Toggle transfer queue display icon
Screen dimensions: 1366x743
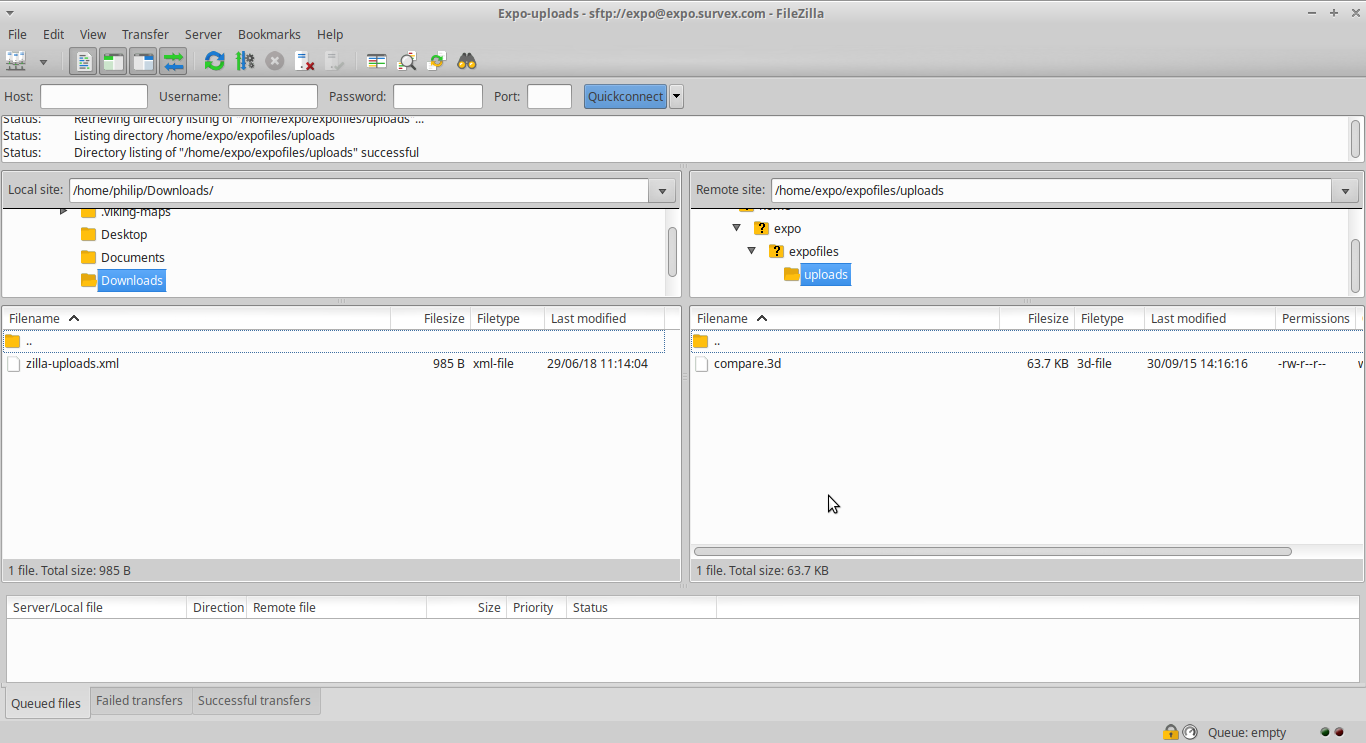click(174, 62)
